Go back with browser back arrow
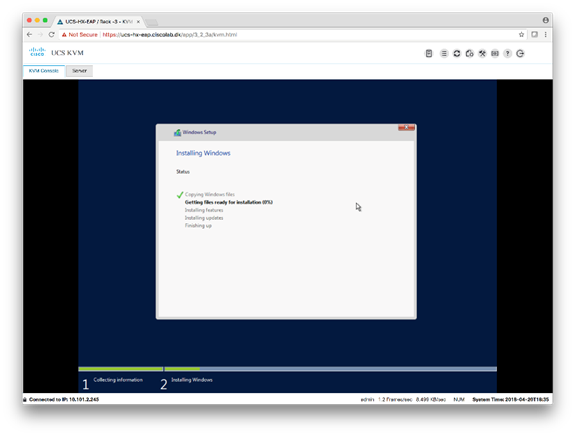The image size is (575, 436). point(30,34)
